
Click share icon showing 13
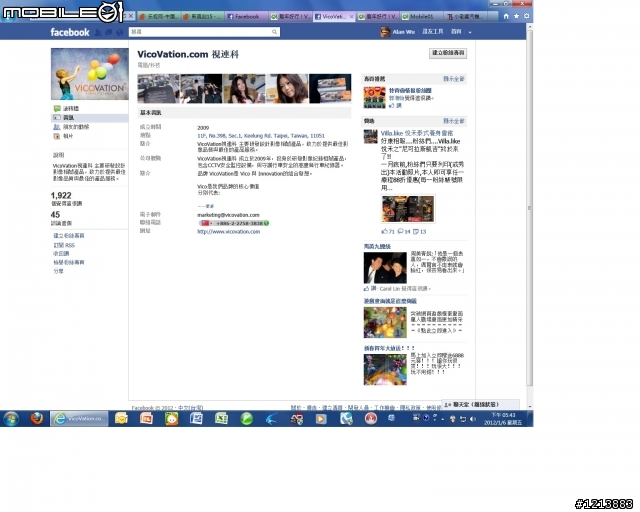coord(416,232)
